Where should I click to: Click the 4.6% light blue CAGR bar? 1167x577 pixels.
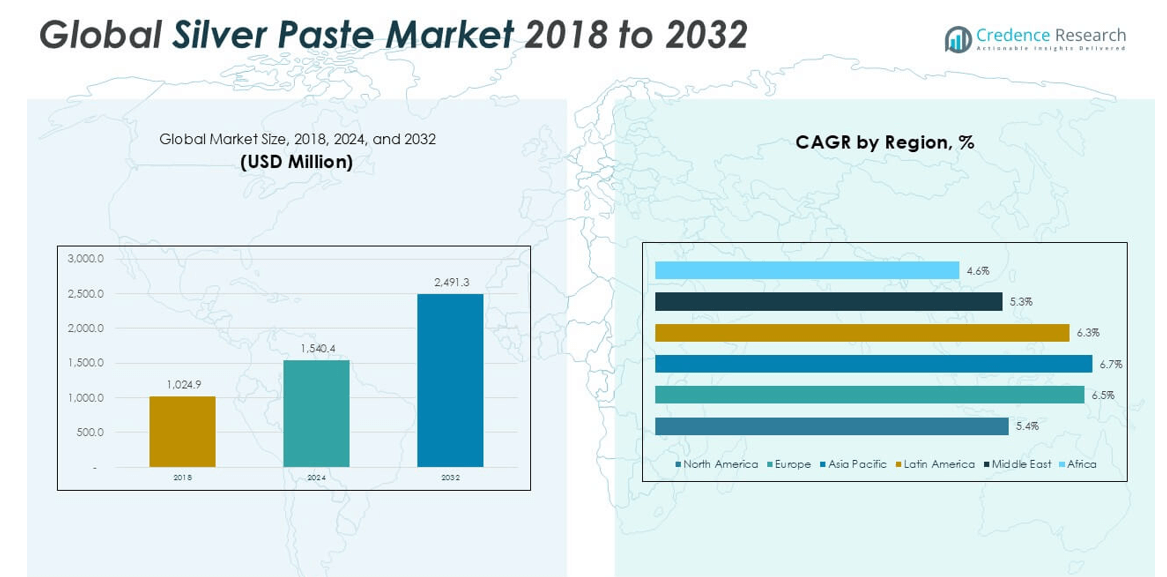tap(807, 270)
